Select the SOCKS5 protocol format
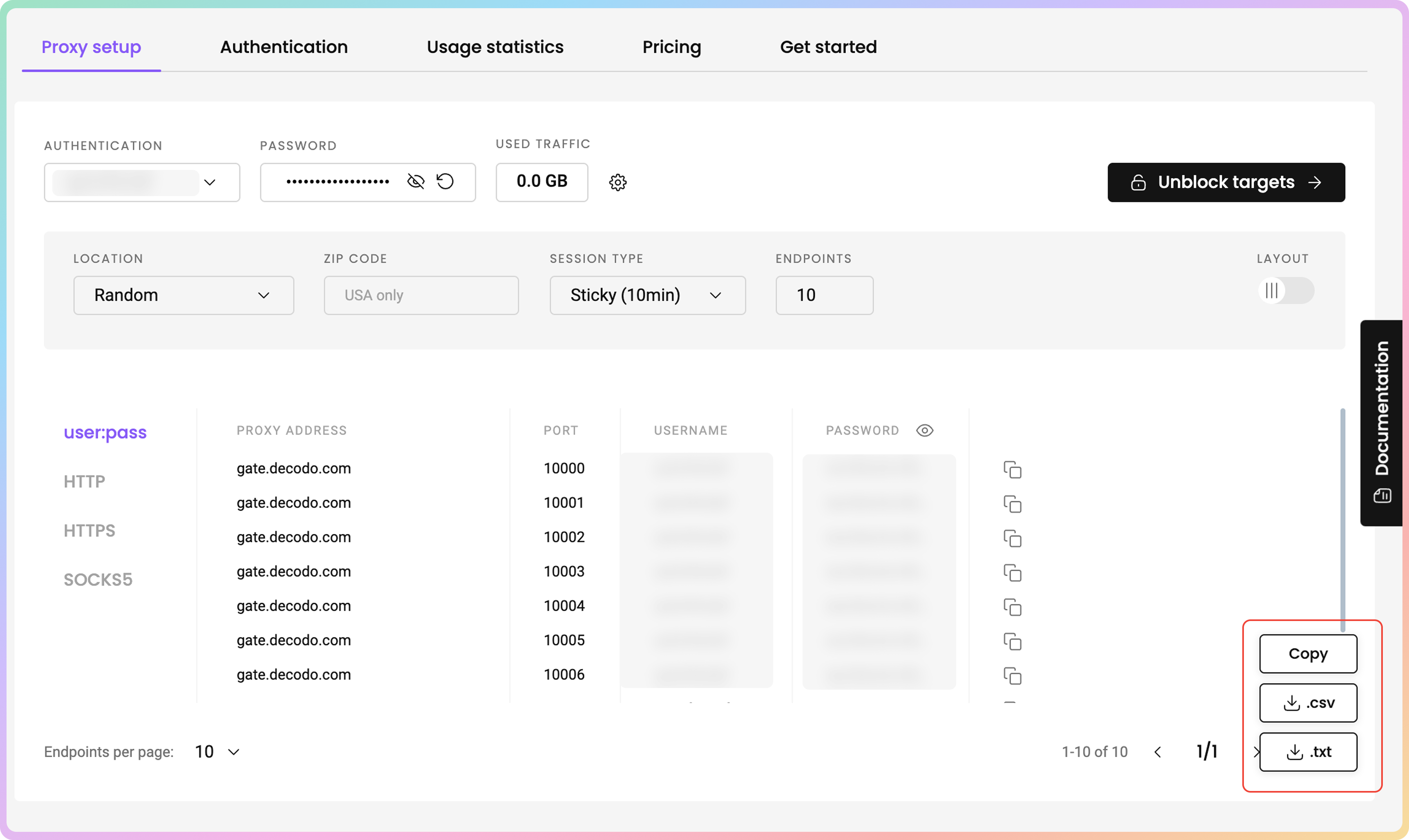This screenshot has width=1409, height=840. tap(98, 580)
